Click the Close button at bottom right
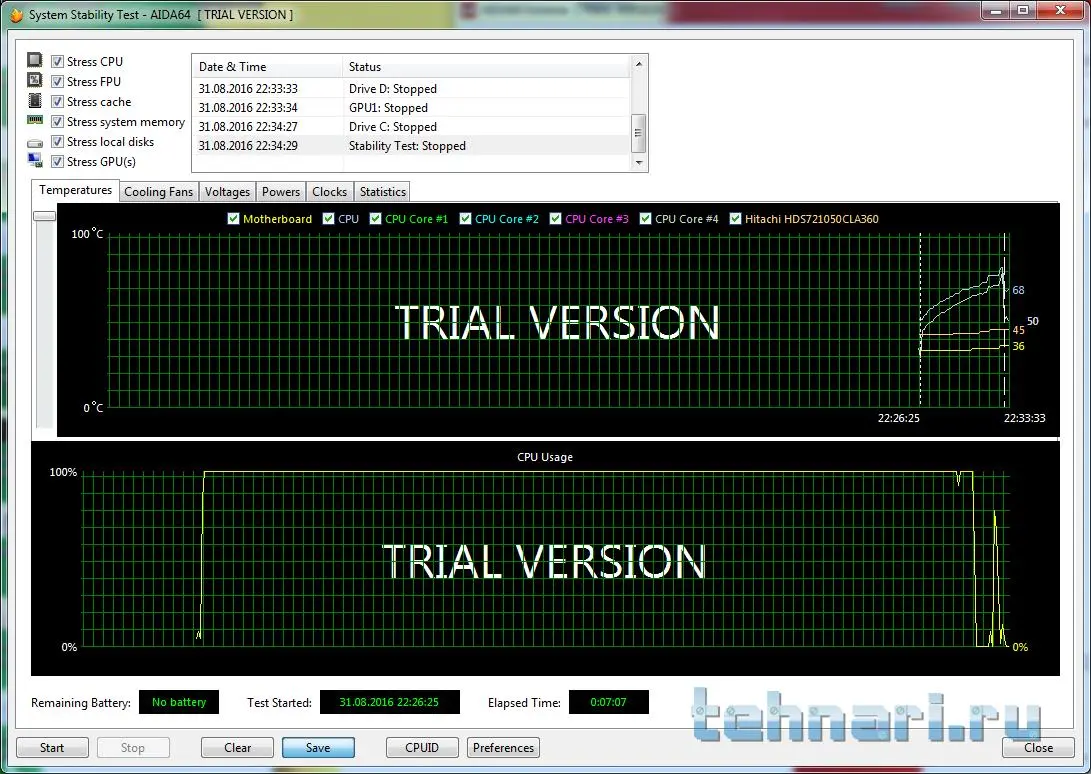Image resolution: width=1091 pixels, height=774 pixels. click(x=1038, y=748)
